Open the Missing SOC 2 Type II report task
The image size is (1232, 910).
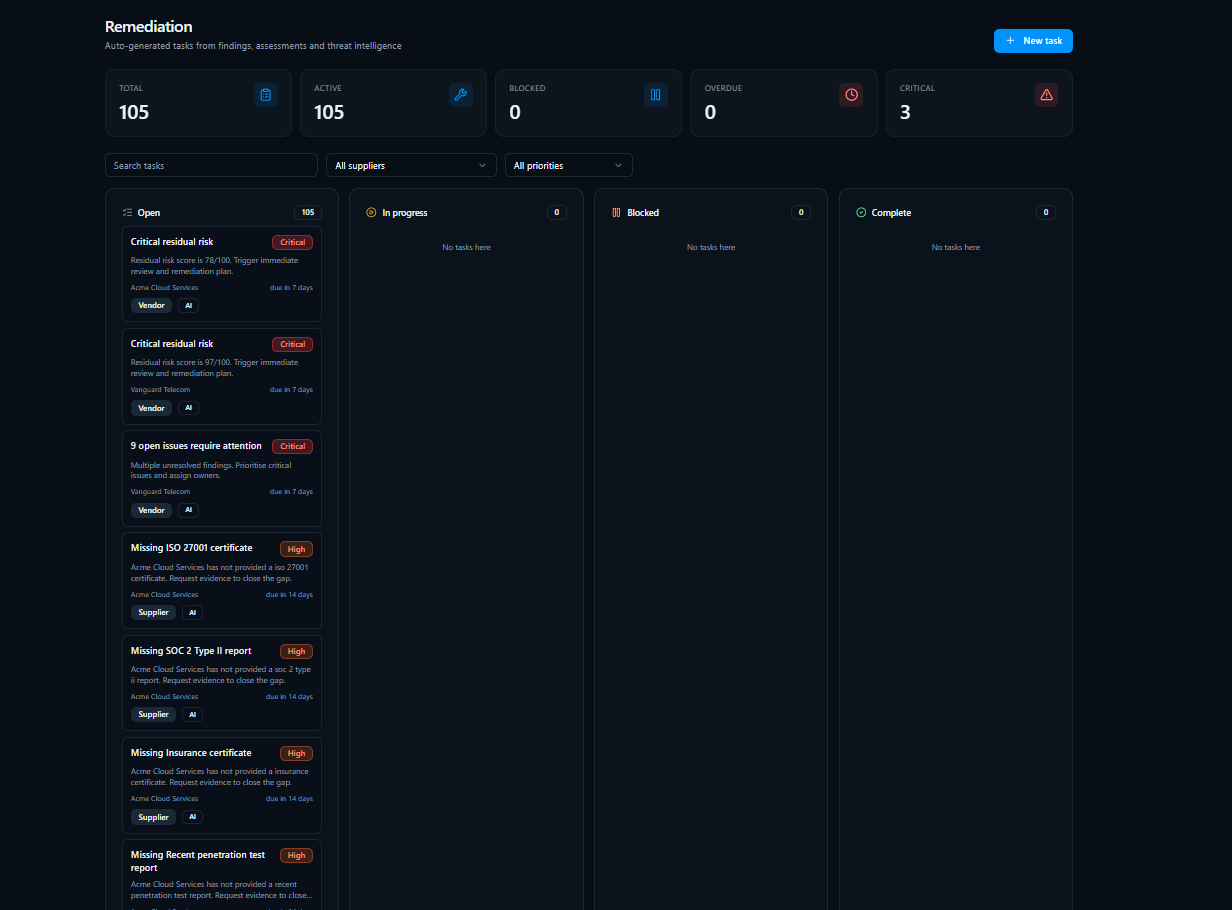222,683
